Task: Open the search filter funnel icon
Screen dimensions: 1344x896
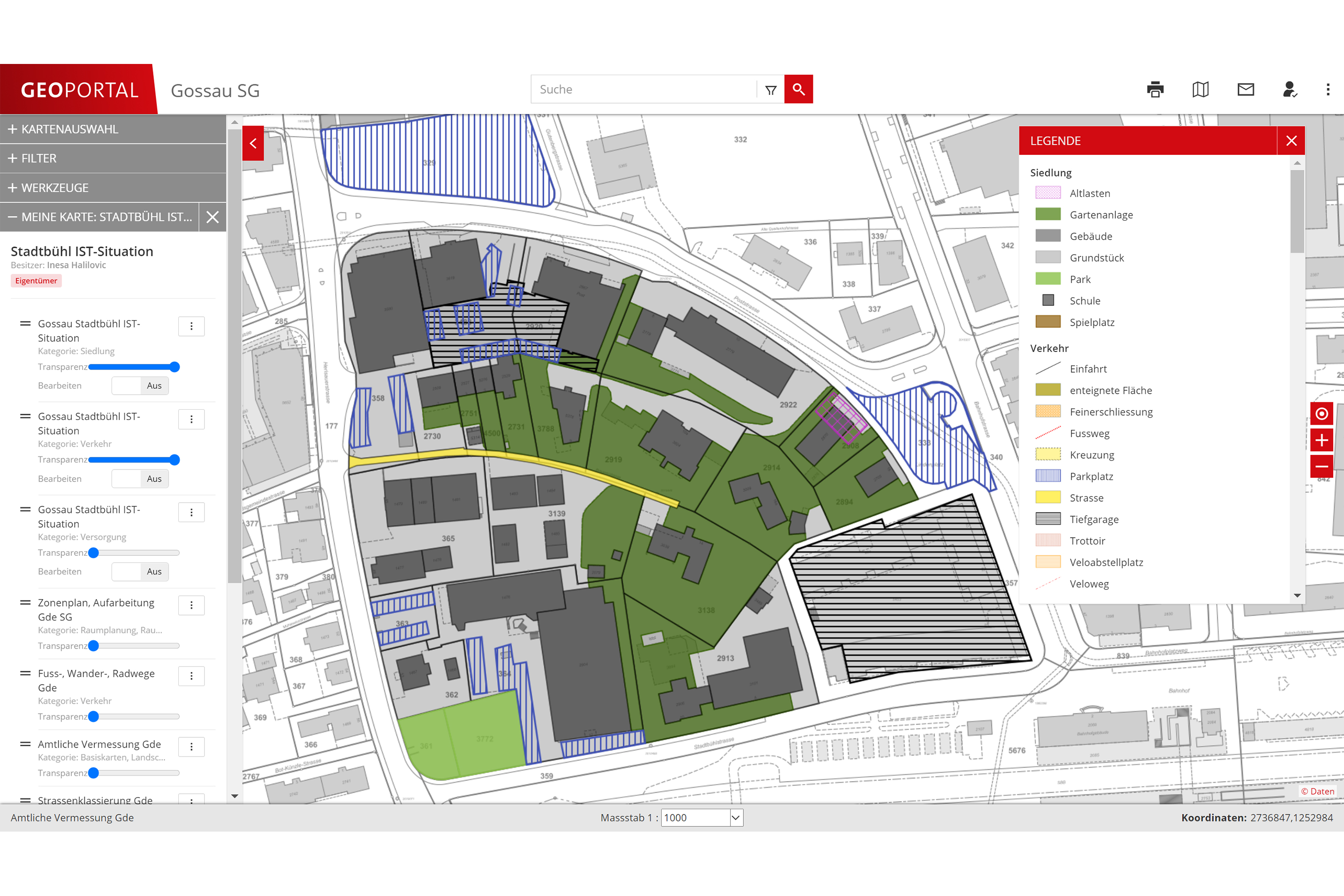Action: [771, 90]
